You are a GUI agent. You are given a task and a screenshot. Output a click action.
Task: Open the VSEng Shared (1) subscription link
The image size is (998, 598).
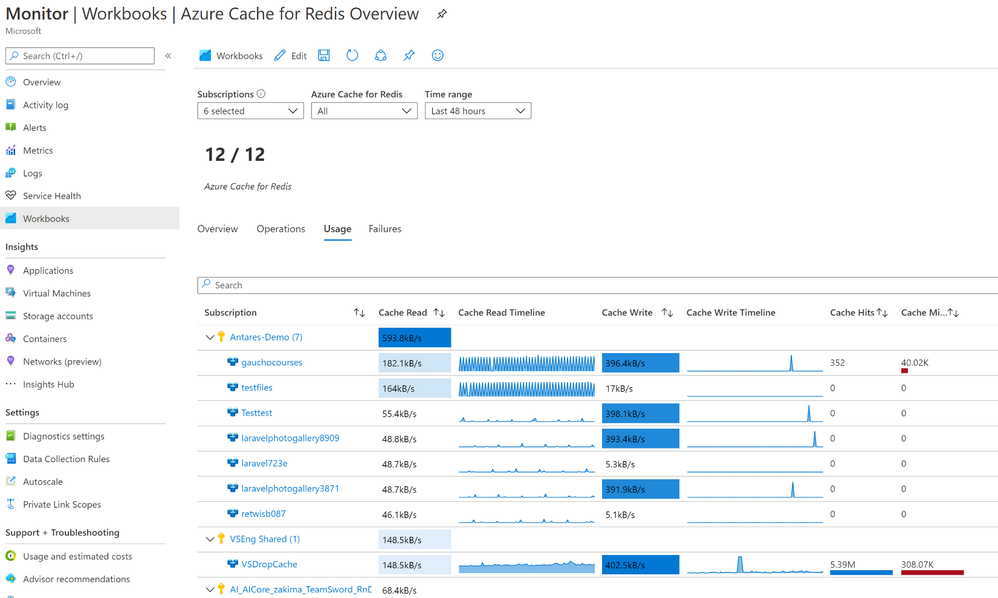pos(265,539)
